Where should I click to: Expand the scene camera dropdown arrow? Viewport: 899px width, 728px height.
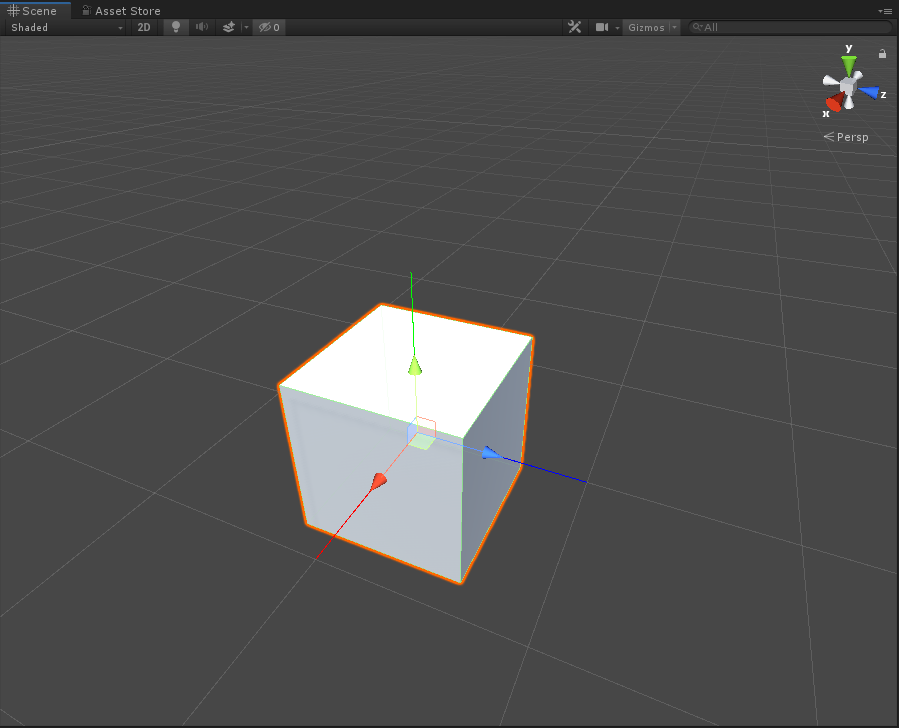click(x=617, y=28)
